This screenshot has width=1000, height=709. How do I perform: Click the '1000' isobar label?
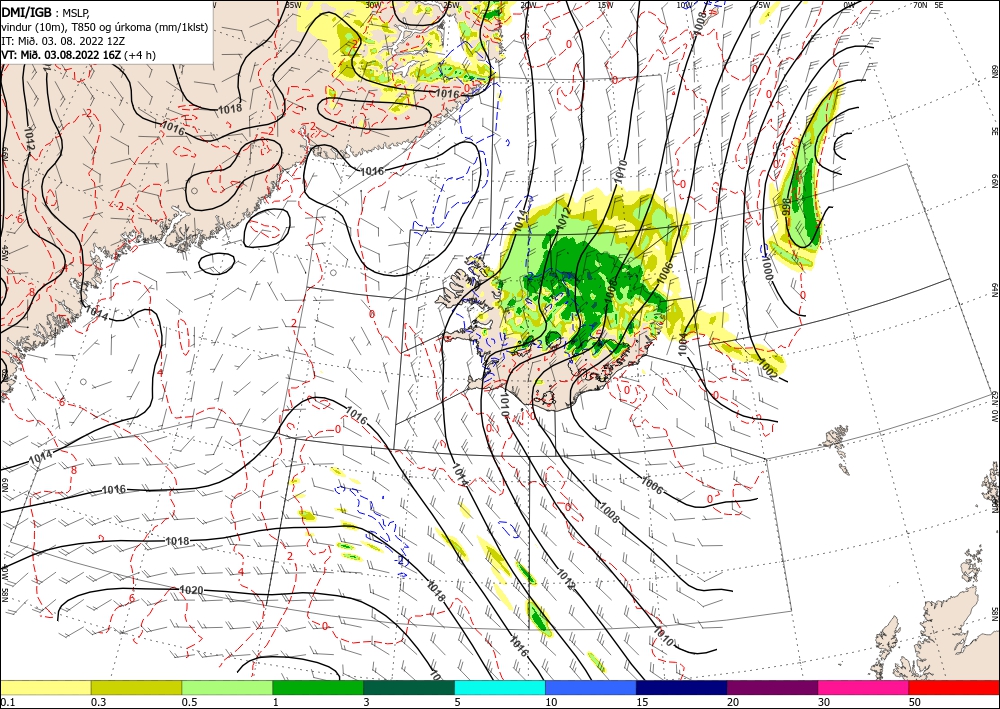[767, 268]
